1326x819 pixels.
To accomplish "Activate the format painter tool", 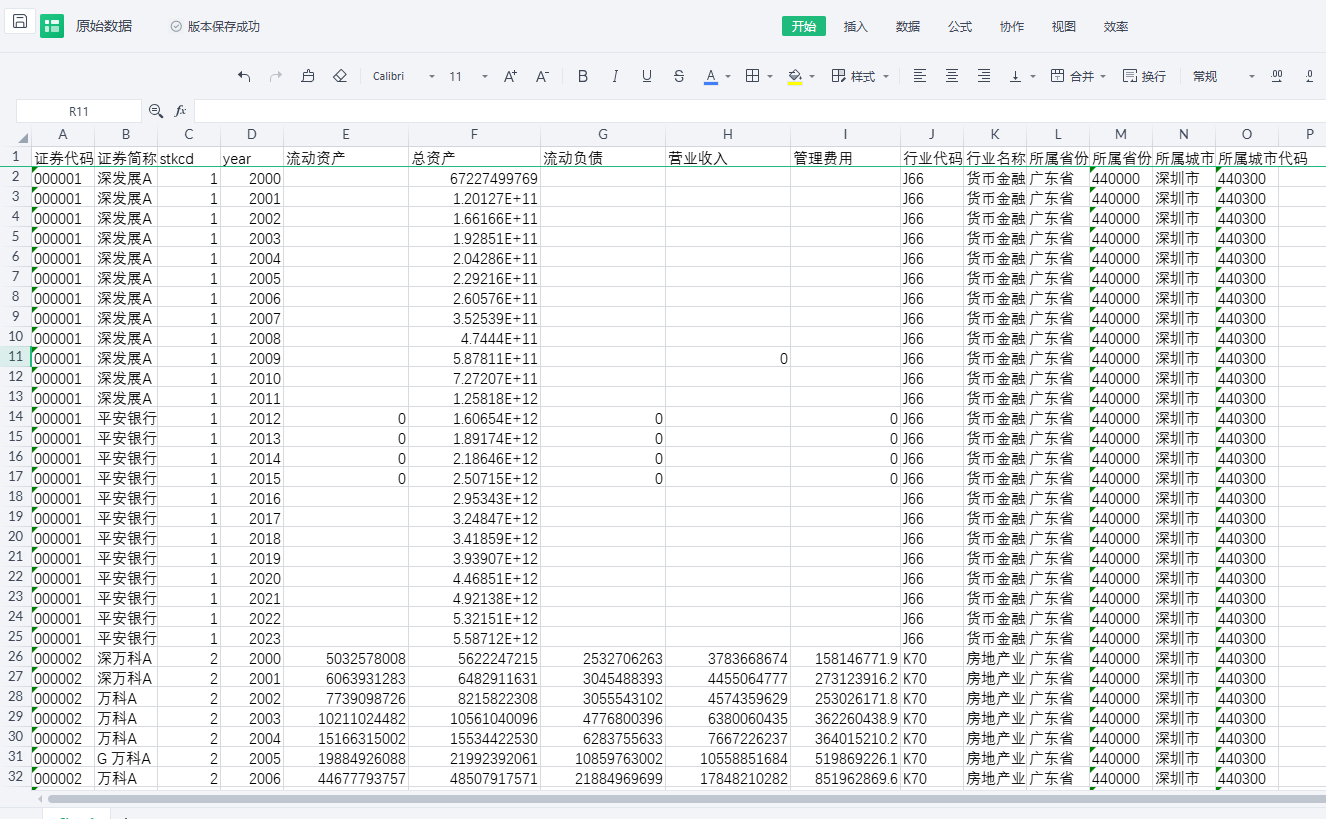I will coord(308,76).
